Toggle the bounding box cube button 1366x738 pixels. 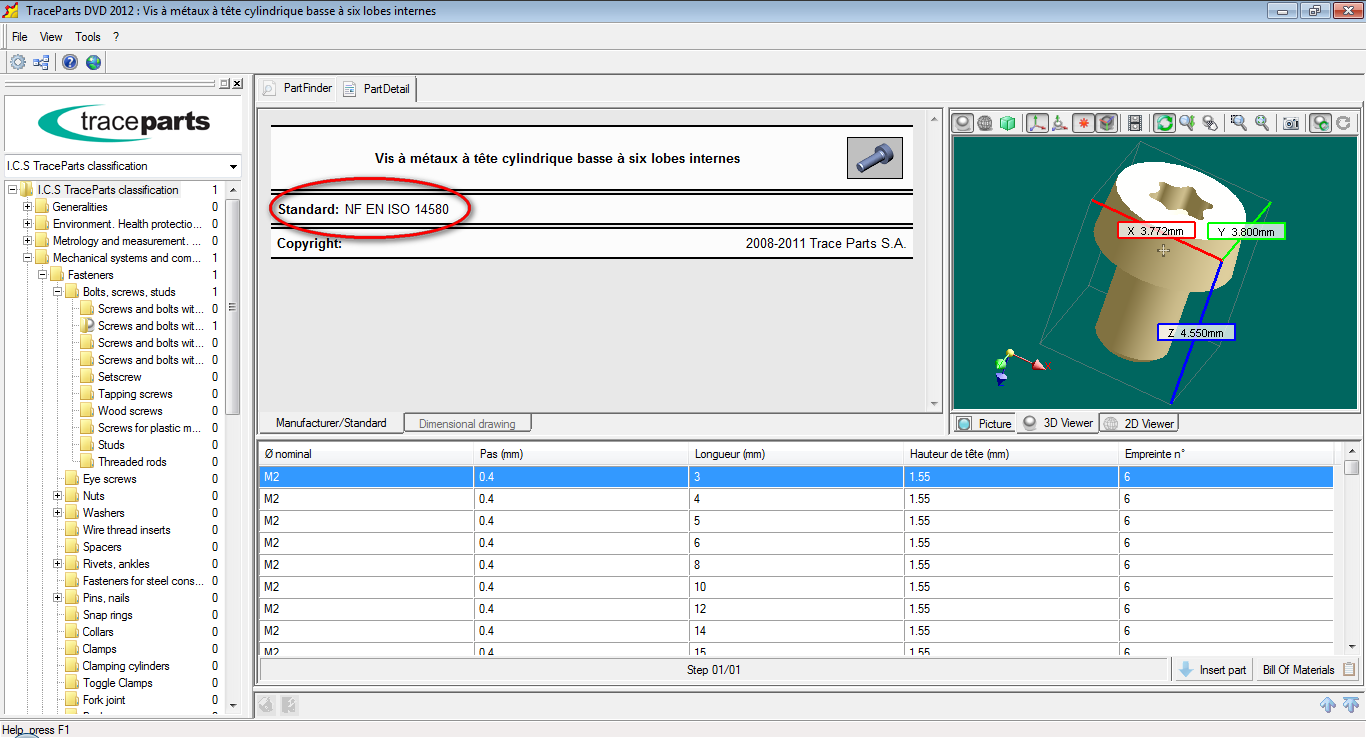(x=1106, y=123)
